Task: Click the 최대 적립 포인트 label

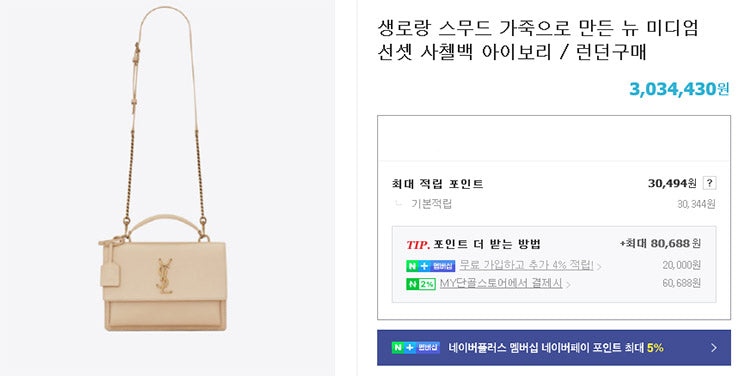Action: point(437,184)
